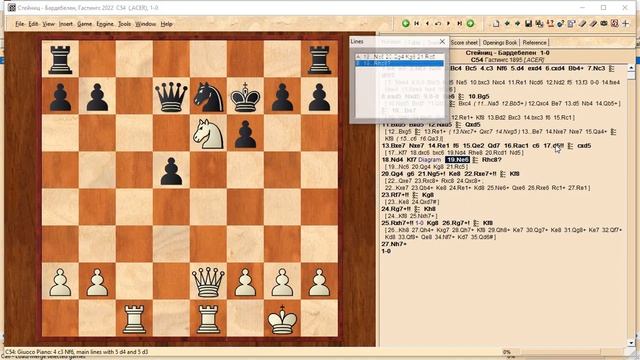640x360 pixels.
Task: Open the View menu
Action: (49, 24)
